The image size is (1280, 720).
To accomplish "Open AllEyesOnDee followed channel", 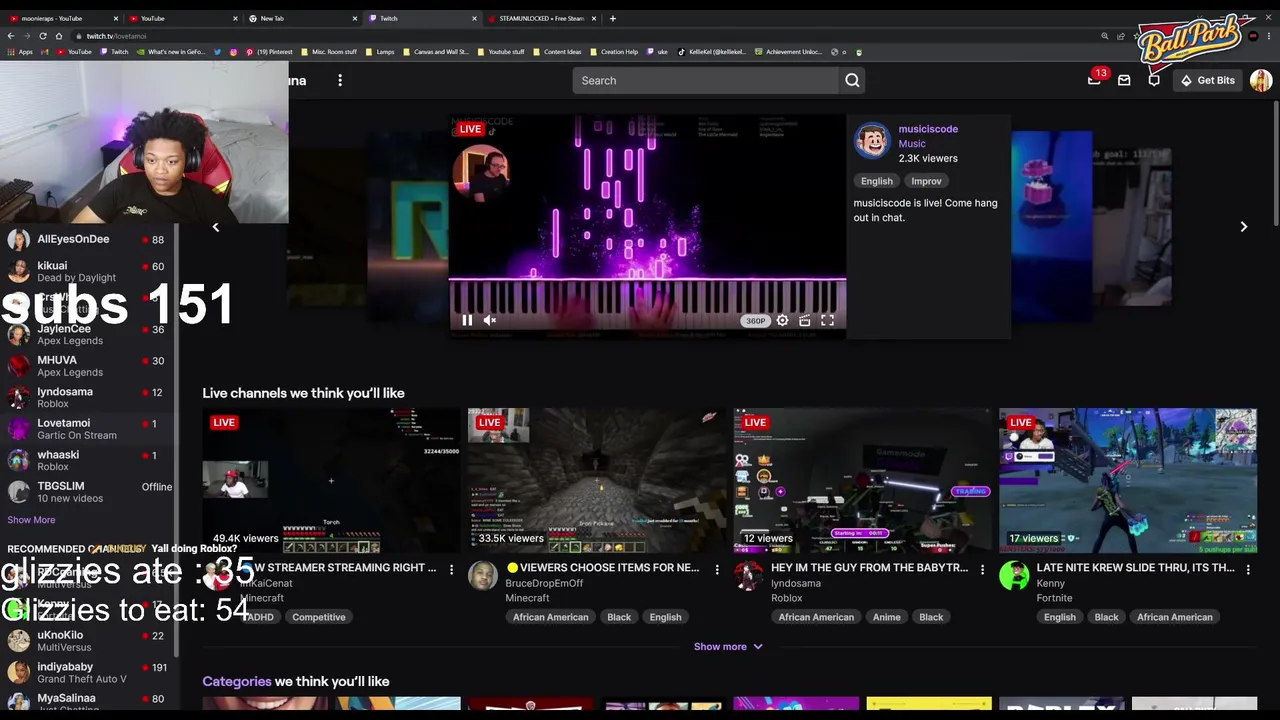I will click(89, 240).
